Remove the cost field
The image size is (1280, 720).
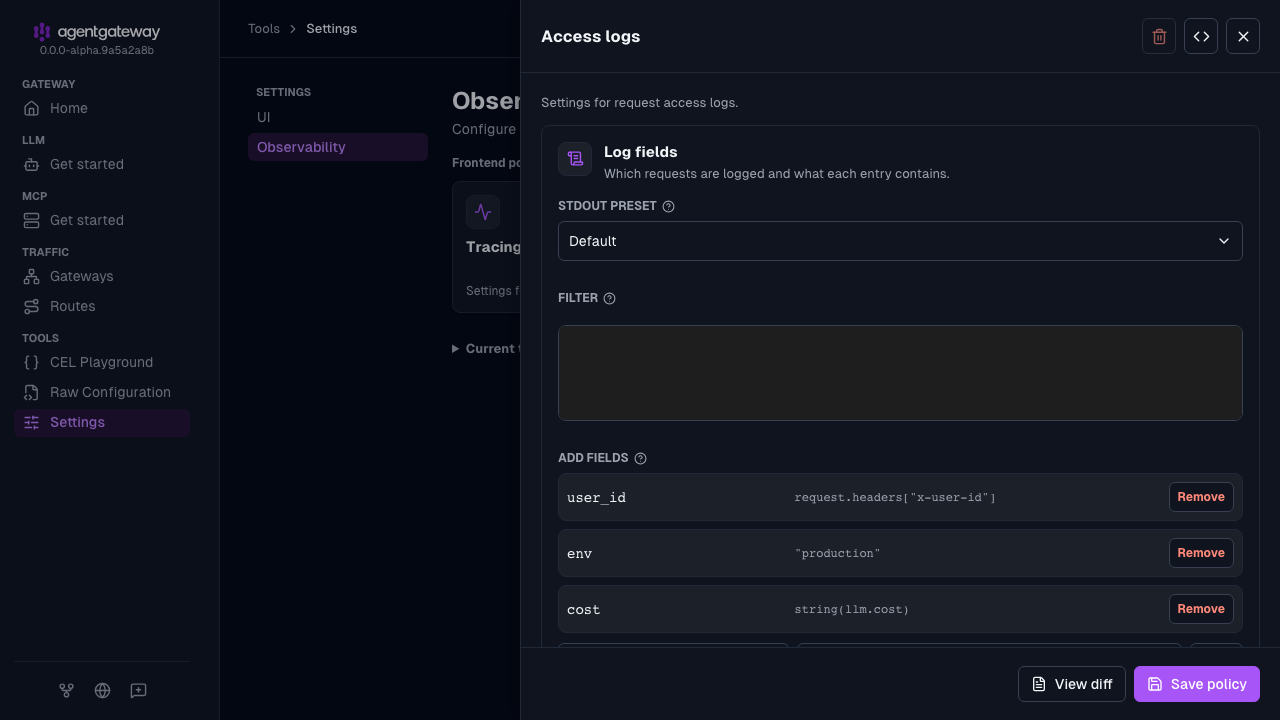(1201, 609)
